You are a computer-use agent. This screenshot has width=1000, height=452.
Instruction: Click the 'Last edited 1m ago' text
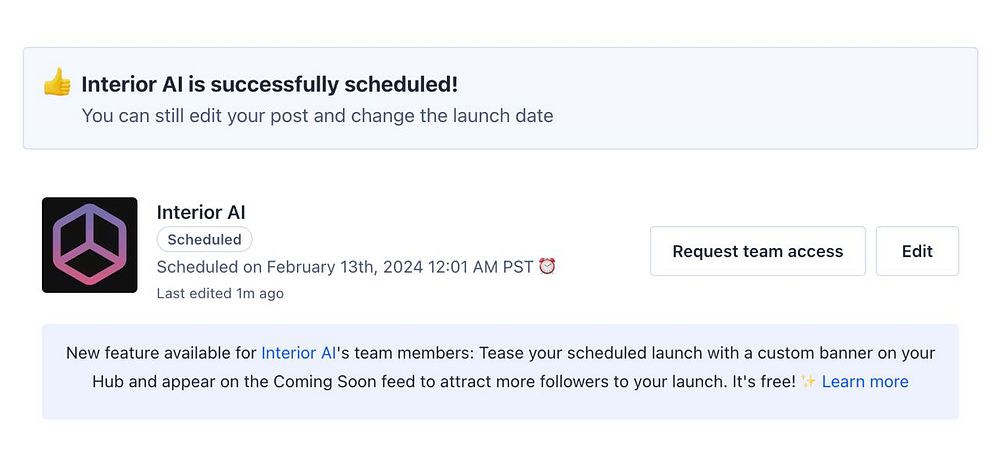click(220, 294)
